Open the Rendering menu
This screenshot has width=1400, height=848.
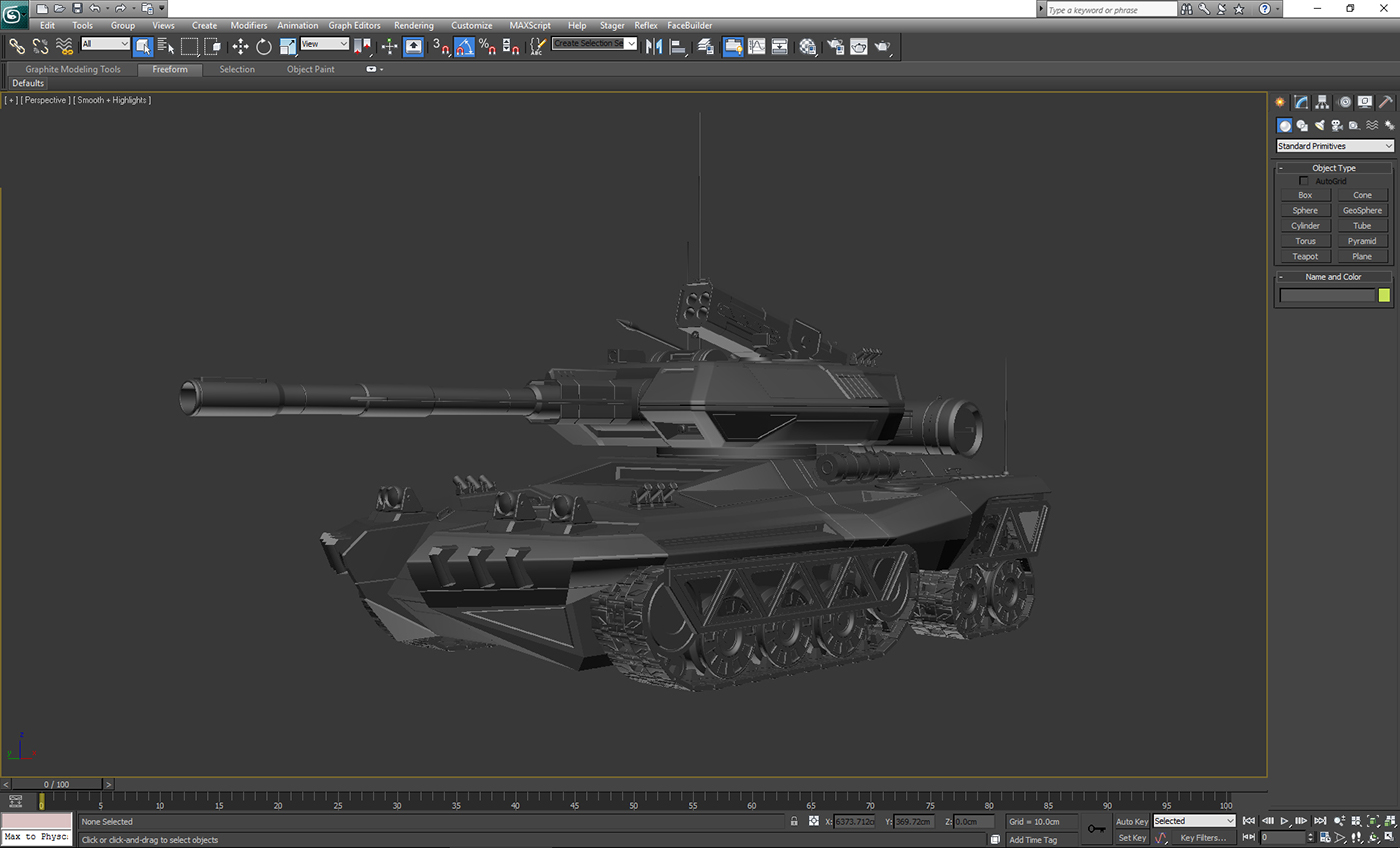(414, 25)
